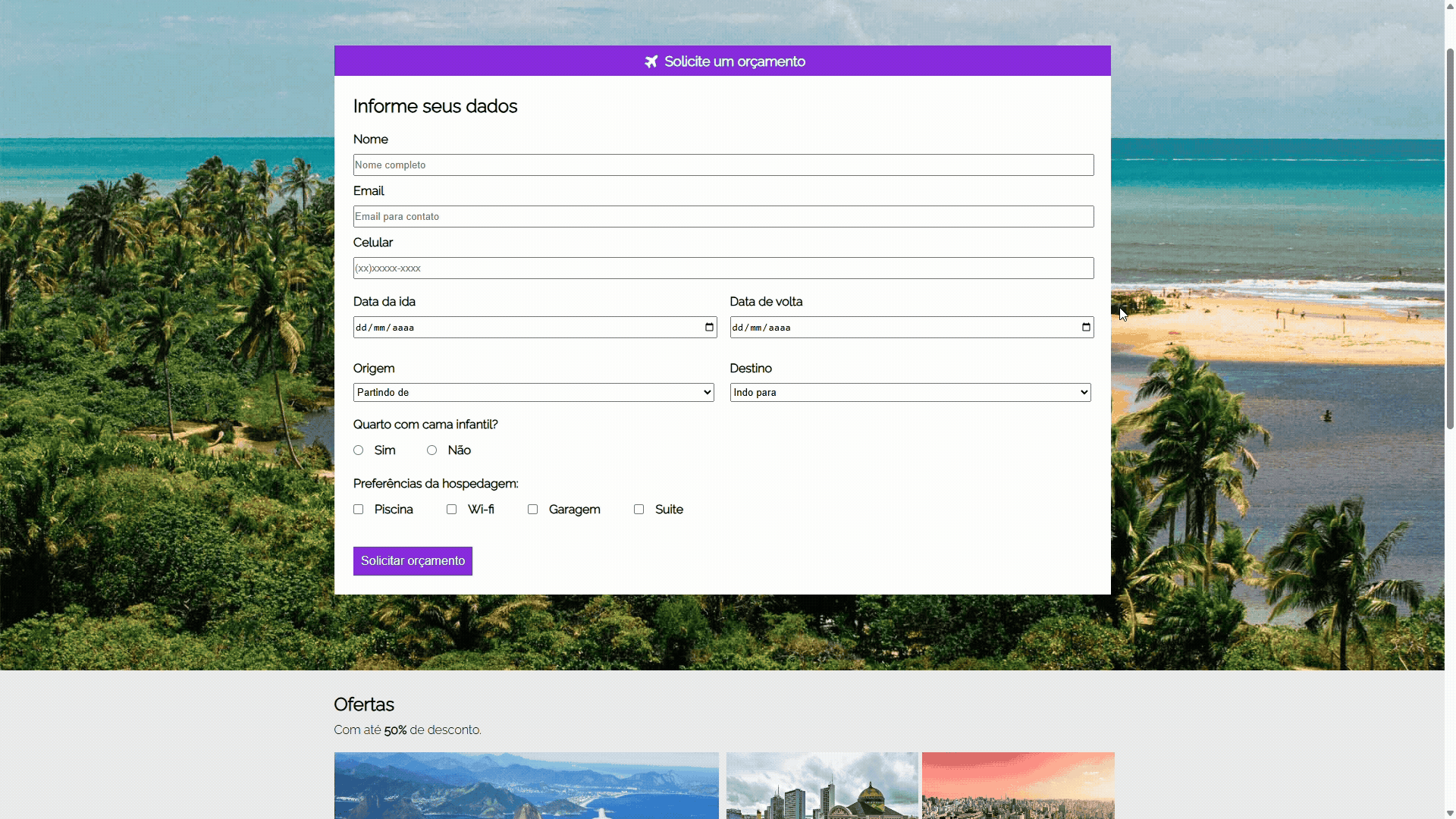Viewport: 1456px width, 819px height.
Task: Click the Nome completo input field
Action: 723,165
